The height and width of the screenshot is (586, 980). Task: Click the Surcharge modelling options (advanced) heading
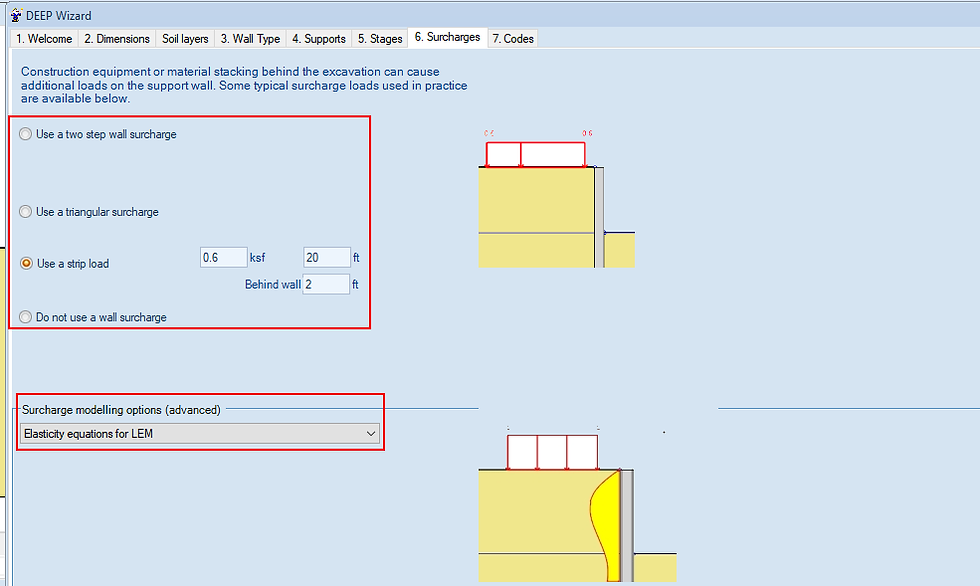(121, 410)
